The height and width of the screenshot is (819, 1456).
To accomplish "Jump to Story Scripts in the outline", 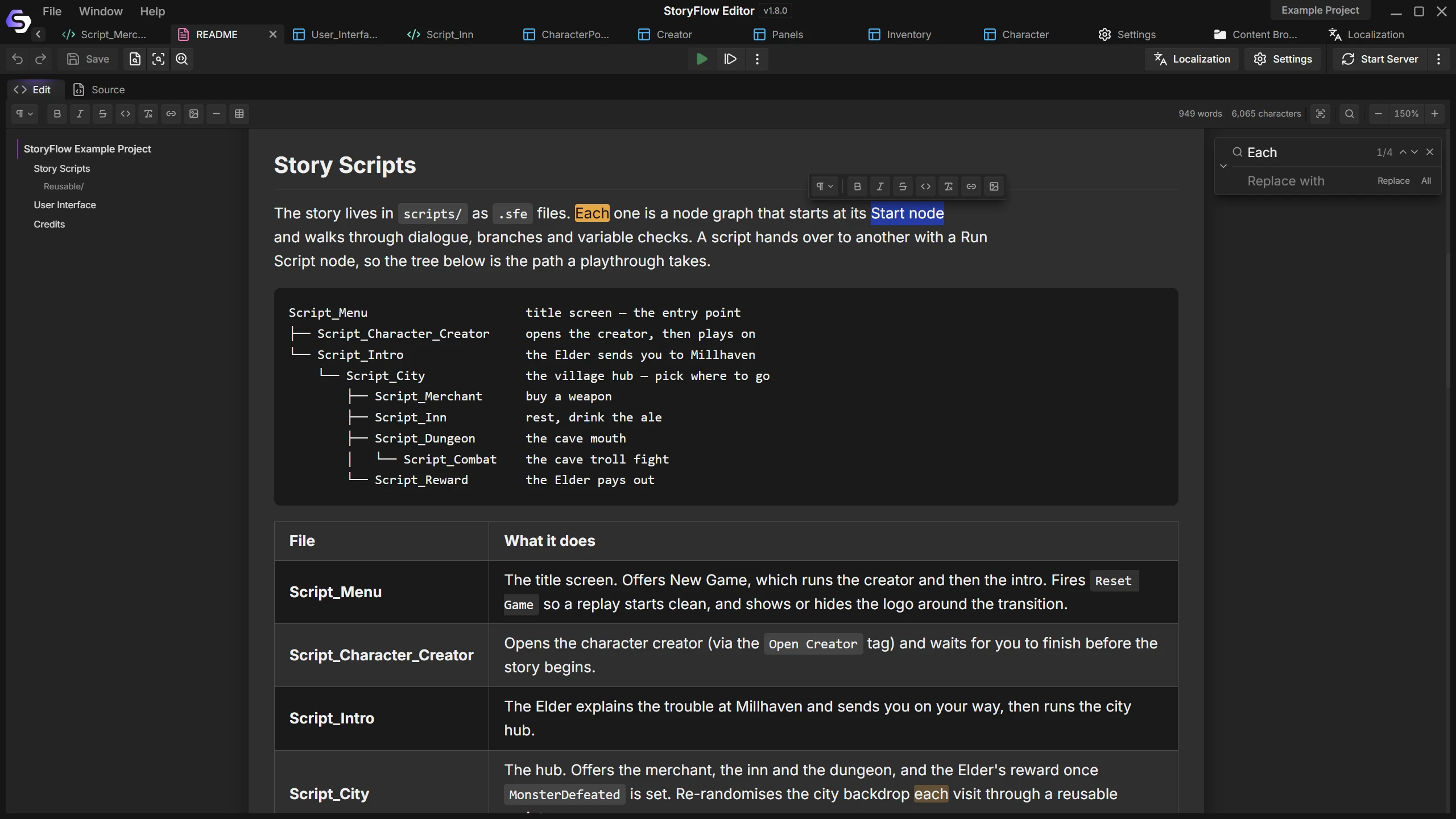I will 61,169.
